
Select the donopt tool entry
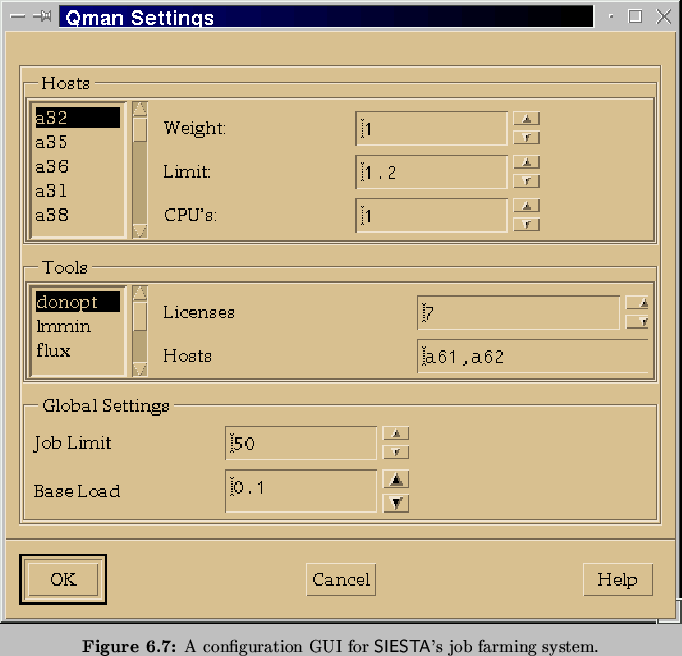click(77, 301)
